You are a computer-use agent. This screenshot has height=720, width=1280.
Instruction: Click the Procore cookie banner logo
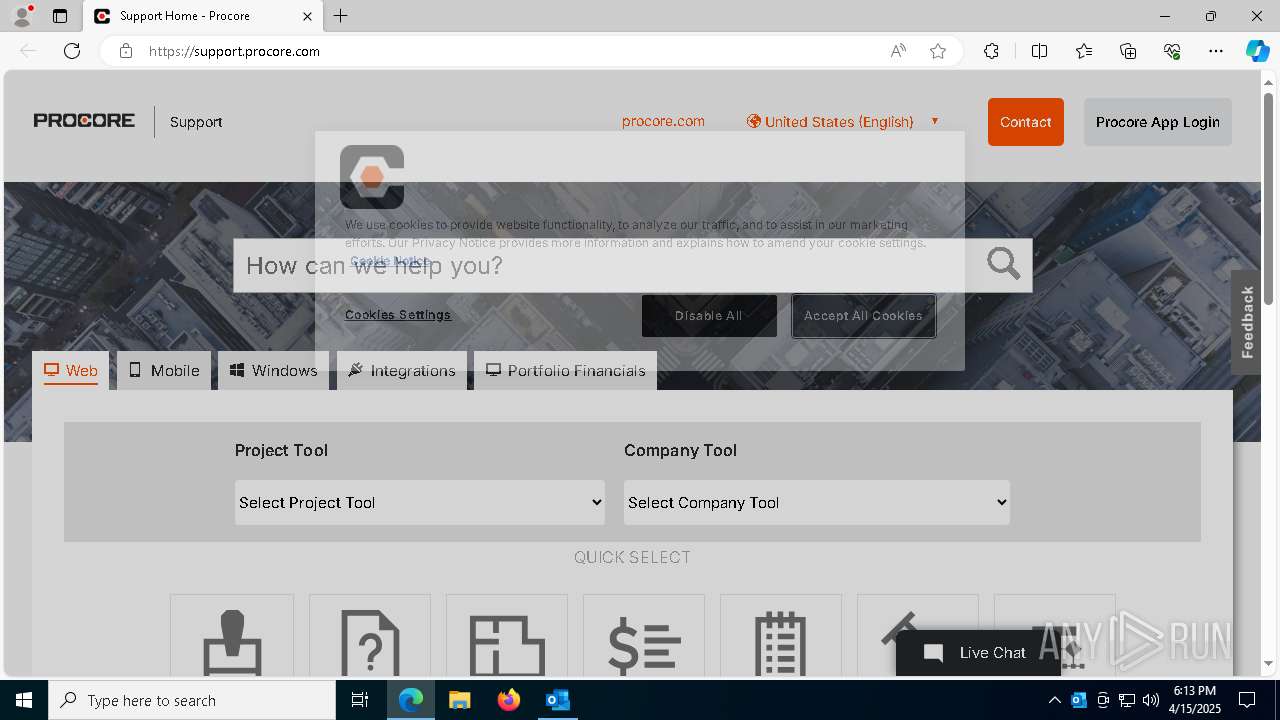(372, 177)
